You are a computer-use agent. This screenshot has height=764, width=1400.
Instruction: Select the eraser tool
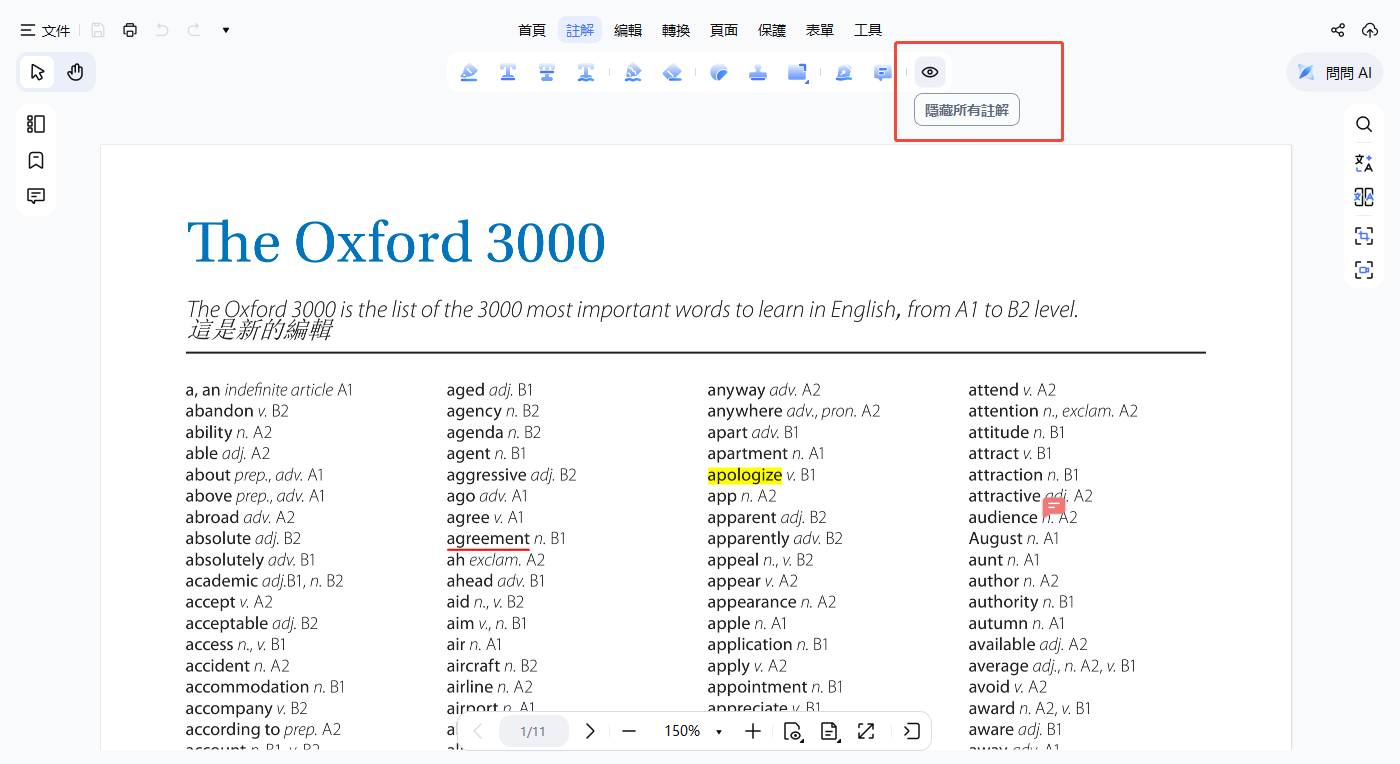[672, 72]
